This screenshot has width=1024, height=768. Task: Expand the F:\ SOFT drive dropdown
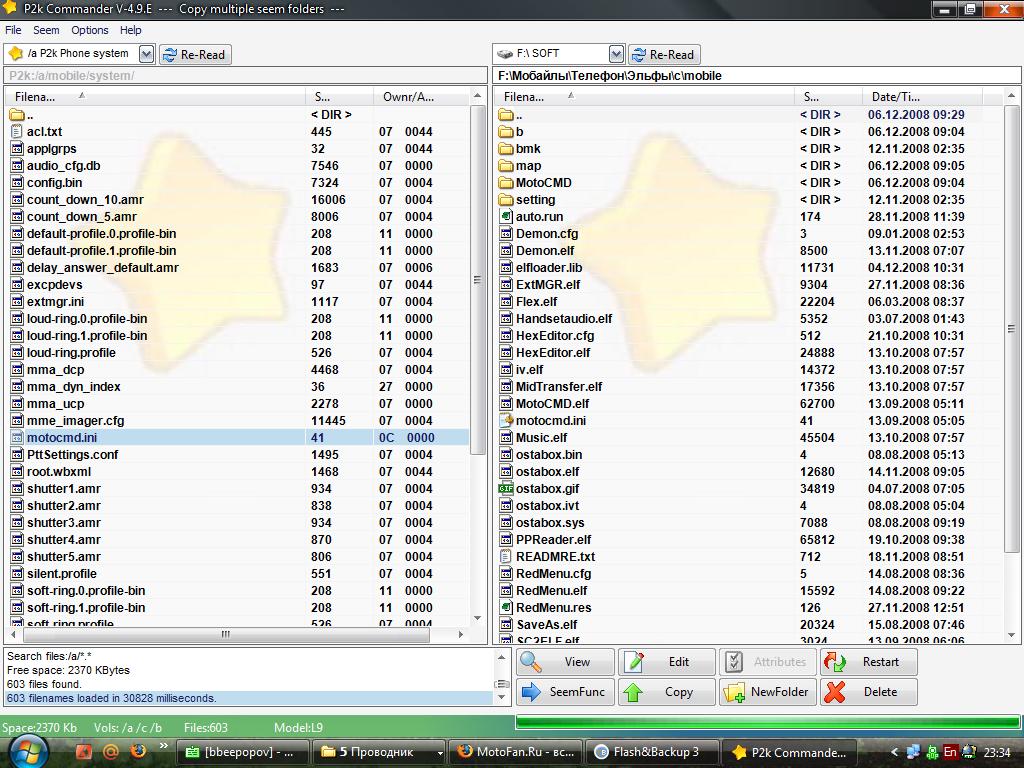(x=616, y=54)
